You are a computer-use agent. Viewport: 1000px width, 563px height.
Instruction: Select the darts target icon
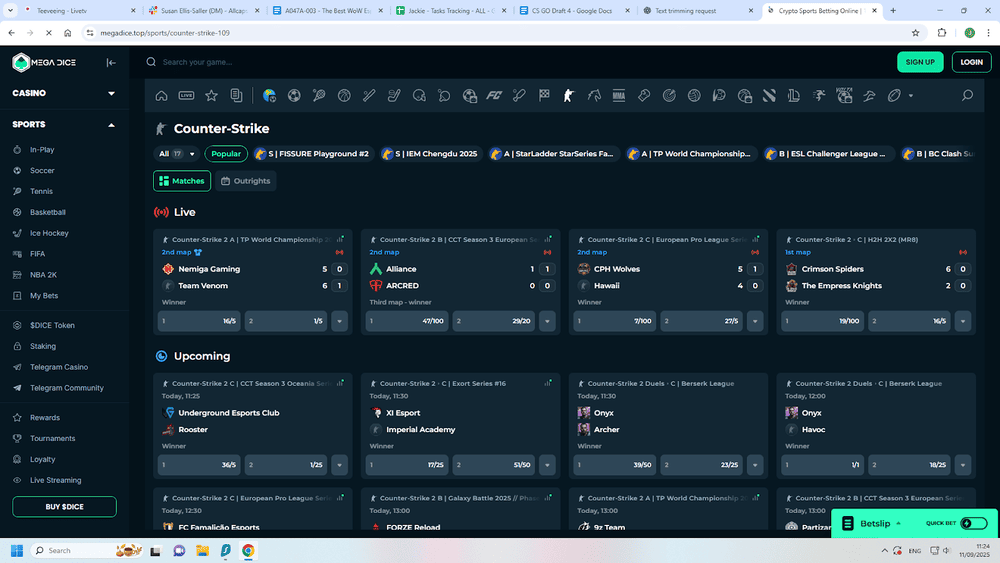[x=669, y=96]
